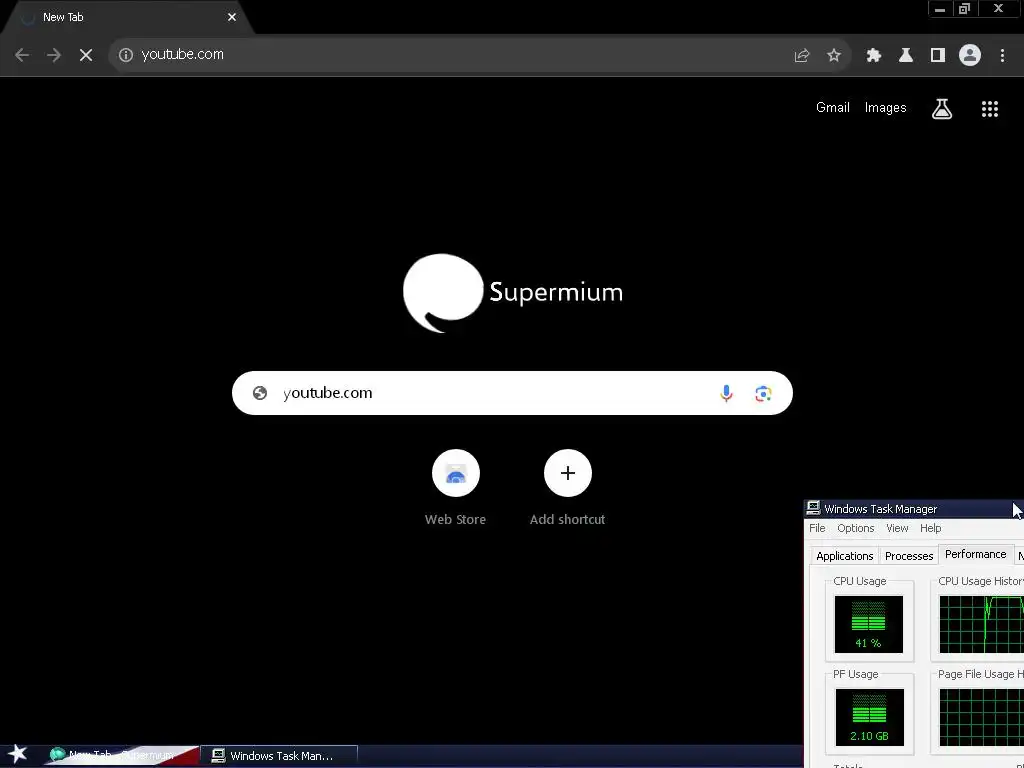Open the profile avatar menu

tap(970, 56)
